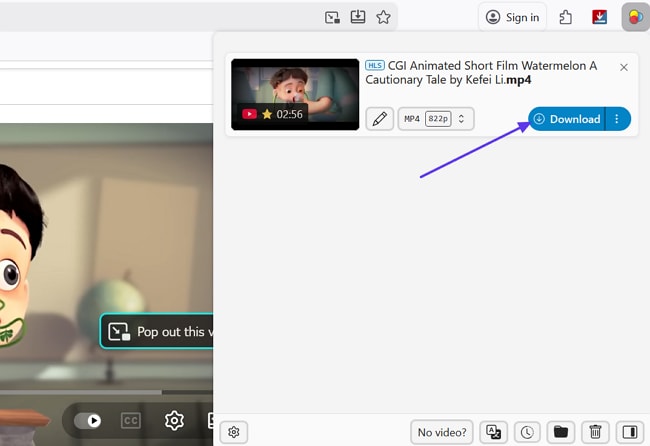Toggle the autoplay switch in video player
The height and width of the screenshot is (446, 650).
pyautogui.click(x=87, y=421)
